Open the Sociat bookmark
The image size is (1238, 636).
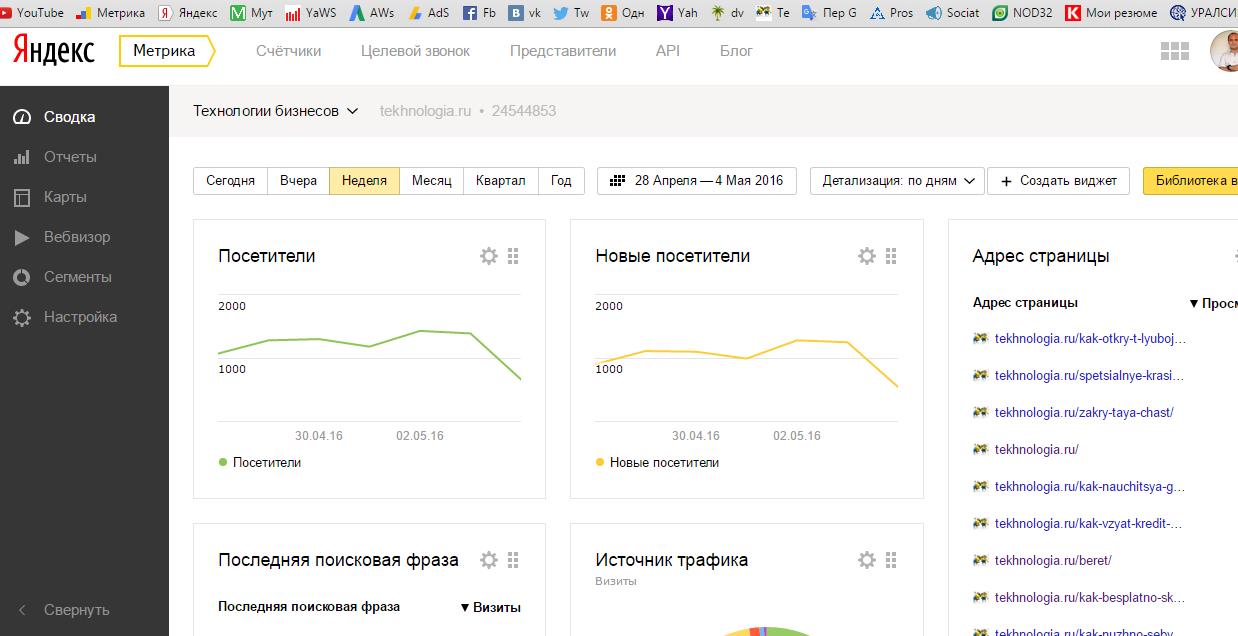953,13
